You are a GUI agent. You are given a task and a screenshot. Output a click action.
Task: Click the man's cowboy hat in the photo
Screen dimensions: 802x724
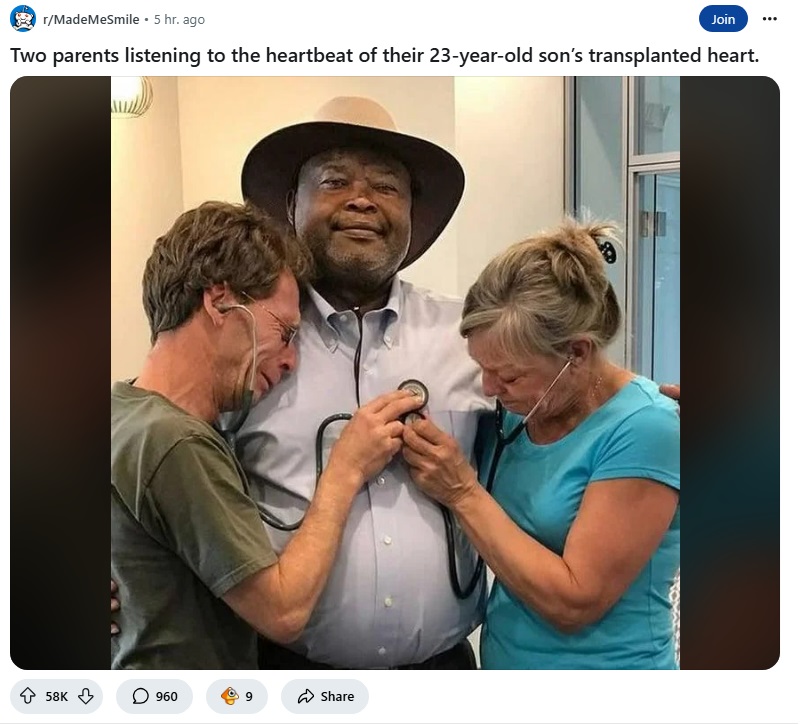click(353, 169)
